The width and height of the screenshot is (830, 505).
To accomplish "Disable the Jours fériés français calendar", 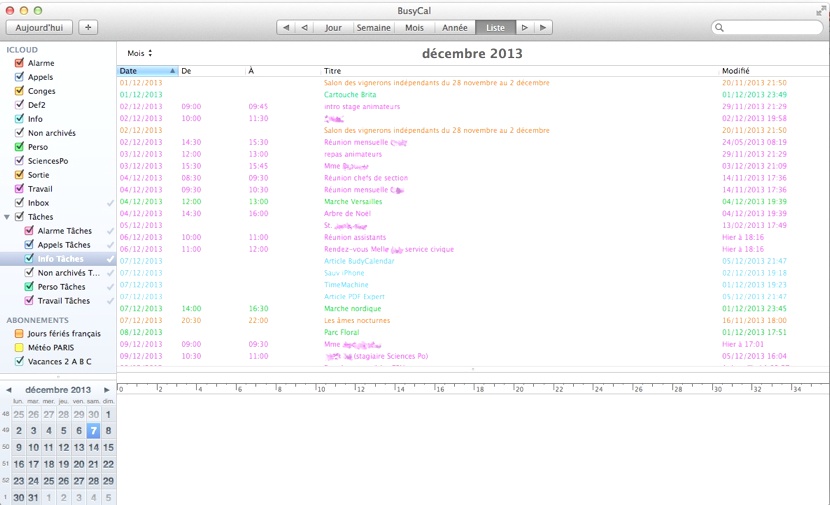I will pyautogui.click(x=19, y=333).
